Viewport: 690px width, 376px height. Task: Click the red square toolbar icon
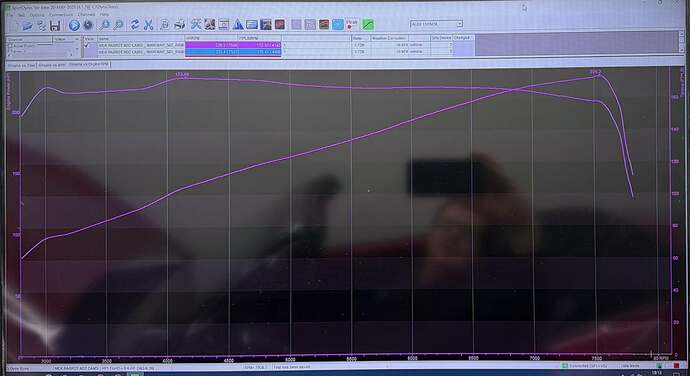(x=280, y=25)
